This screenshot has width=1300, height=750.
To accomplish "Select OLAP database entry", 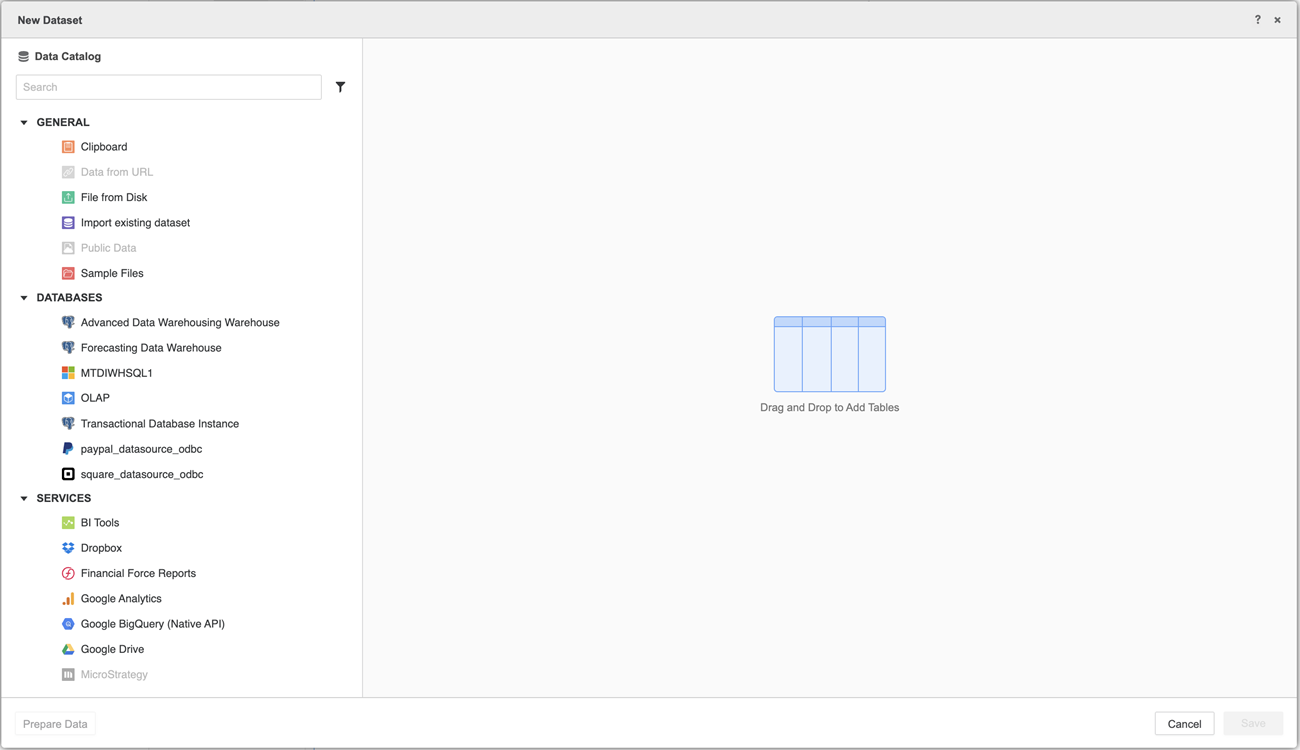I will tap(95, 398).
